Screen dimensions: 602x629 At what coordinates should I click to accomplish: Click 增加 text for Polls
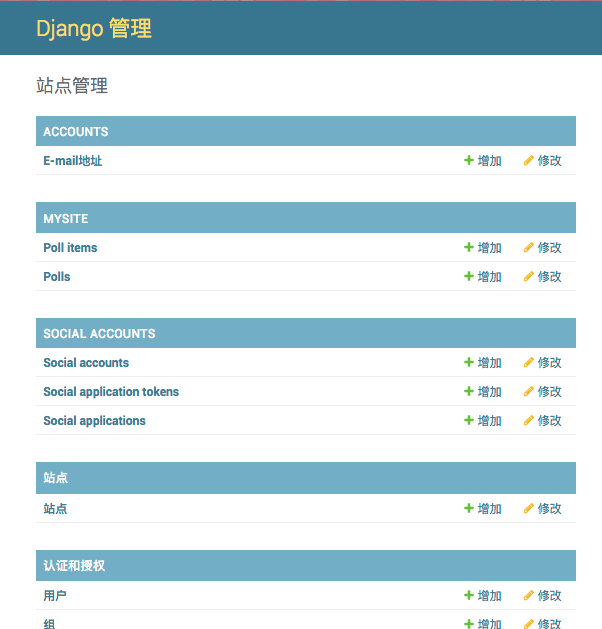490,276
